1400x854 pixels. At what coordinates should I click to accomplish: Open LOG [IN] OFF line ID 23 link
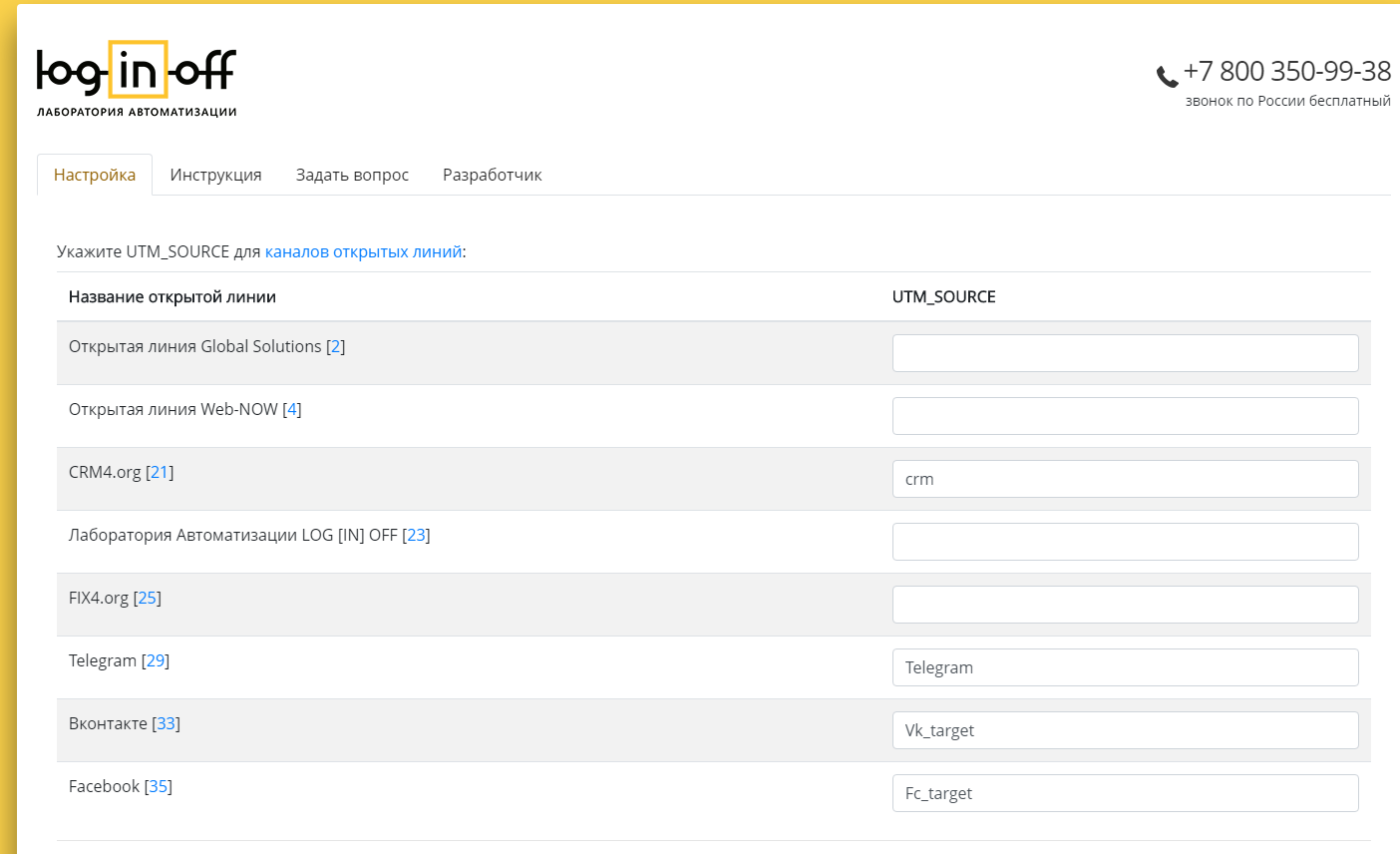point(416,535)
